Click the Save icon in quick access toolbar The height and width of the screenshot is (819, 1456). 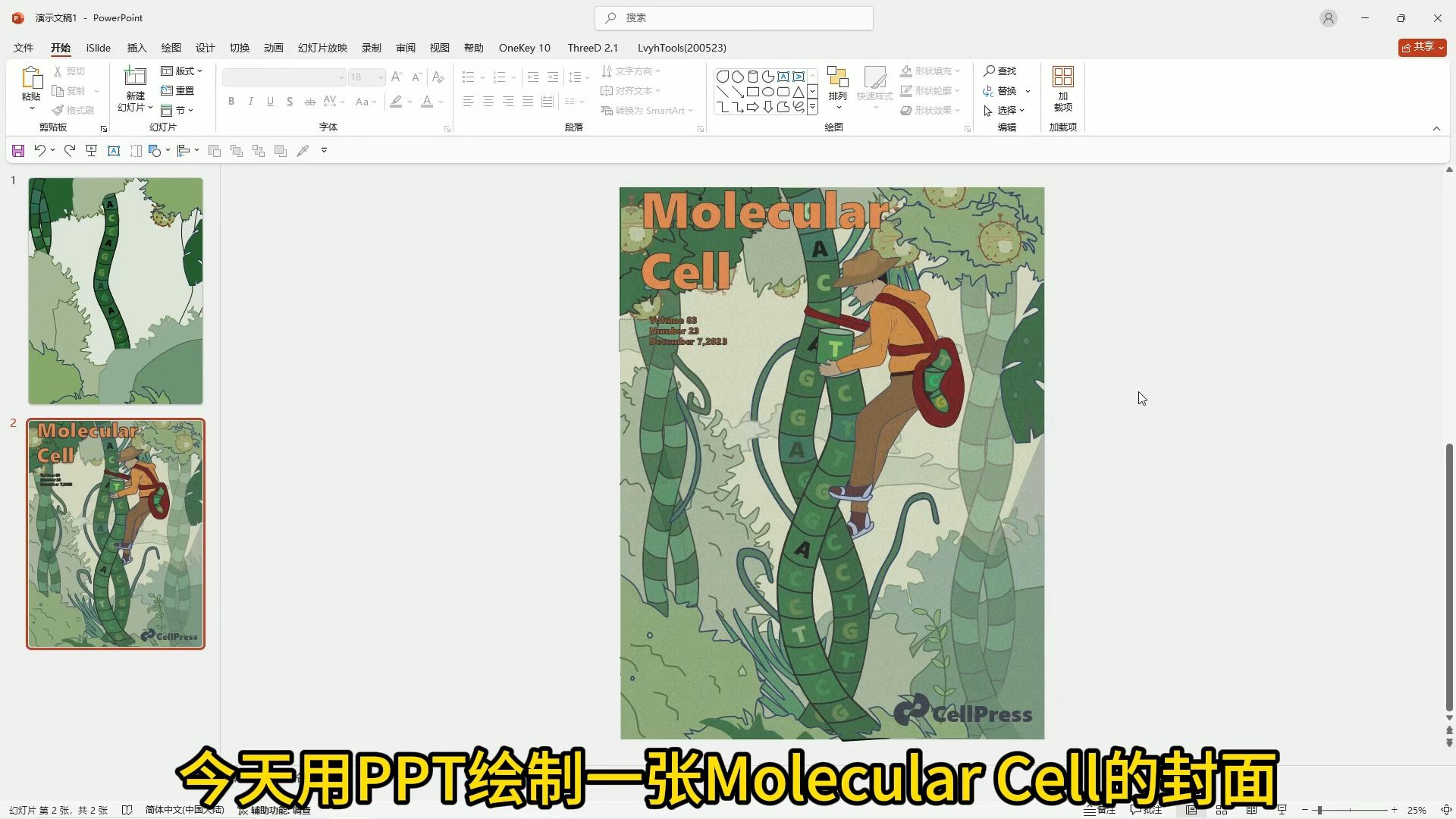click(x=18, y=151)
